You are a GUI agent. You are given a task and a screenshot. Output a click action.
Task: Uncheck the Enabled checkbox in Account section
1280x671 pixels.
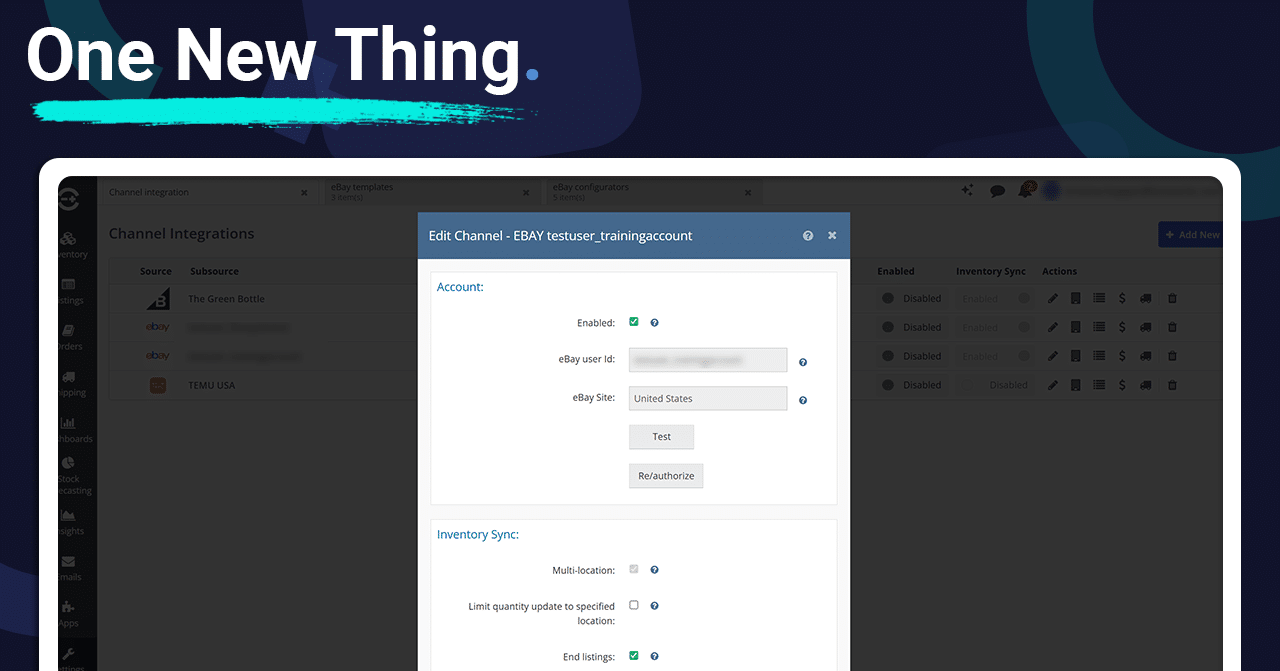coord(634,322)
